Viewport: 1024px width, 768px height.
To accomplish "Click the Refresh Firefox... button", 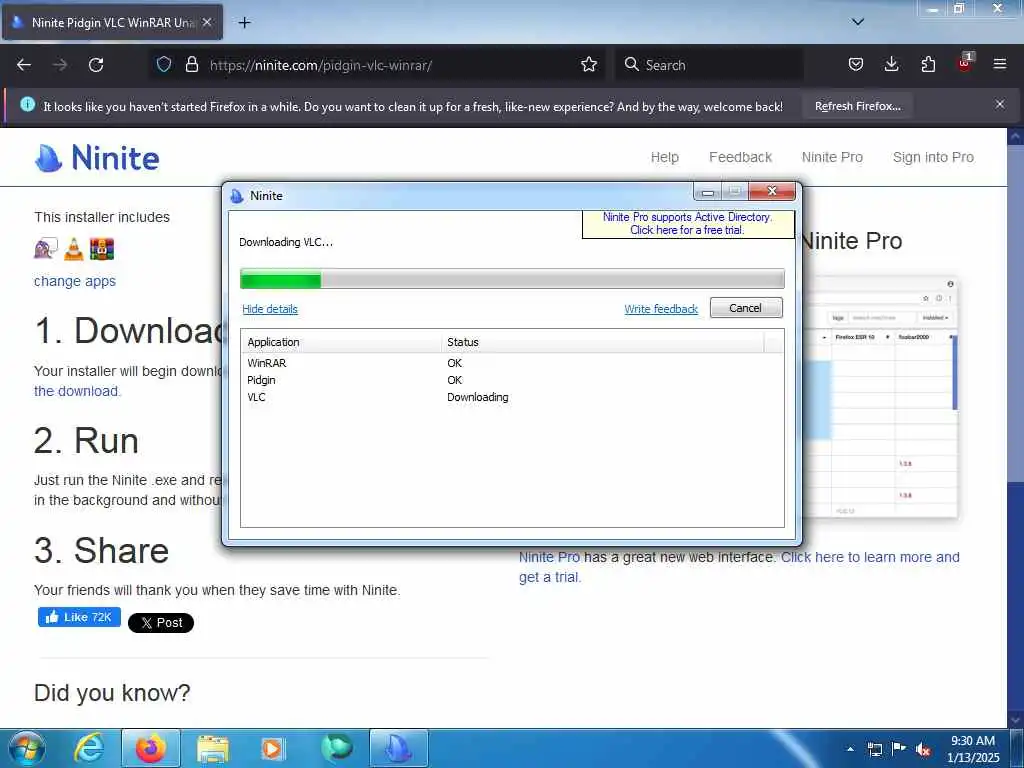I will [x=857, y=106].
